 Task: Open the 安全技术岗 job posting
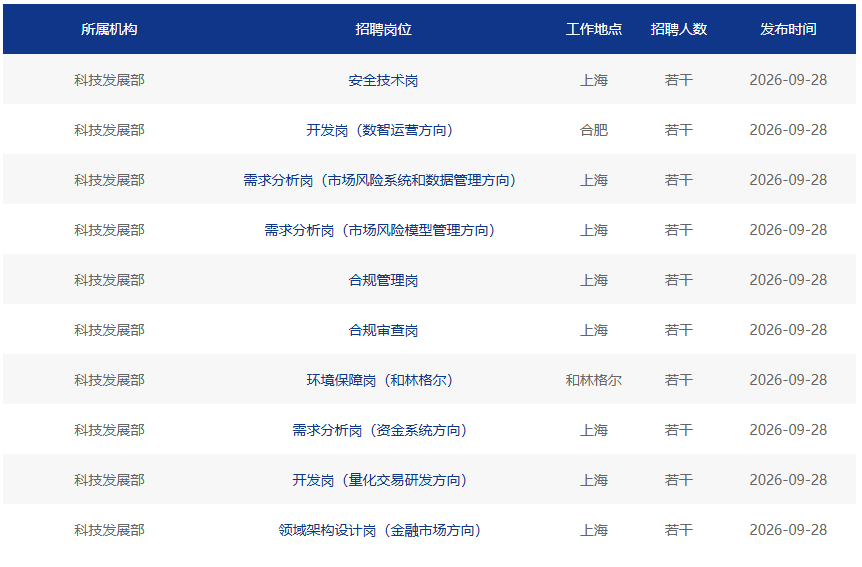[383, 80]
